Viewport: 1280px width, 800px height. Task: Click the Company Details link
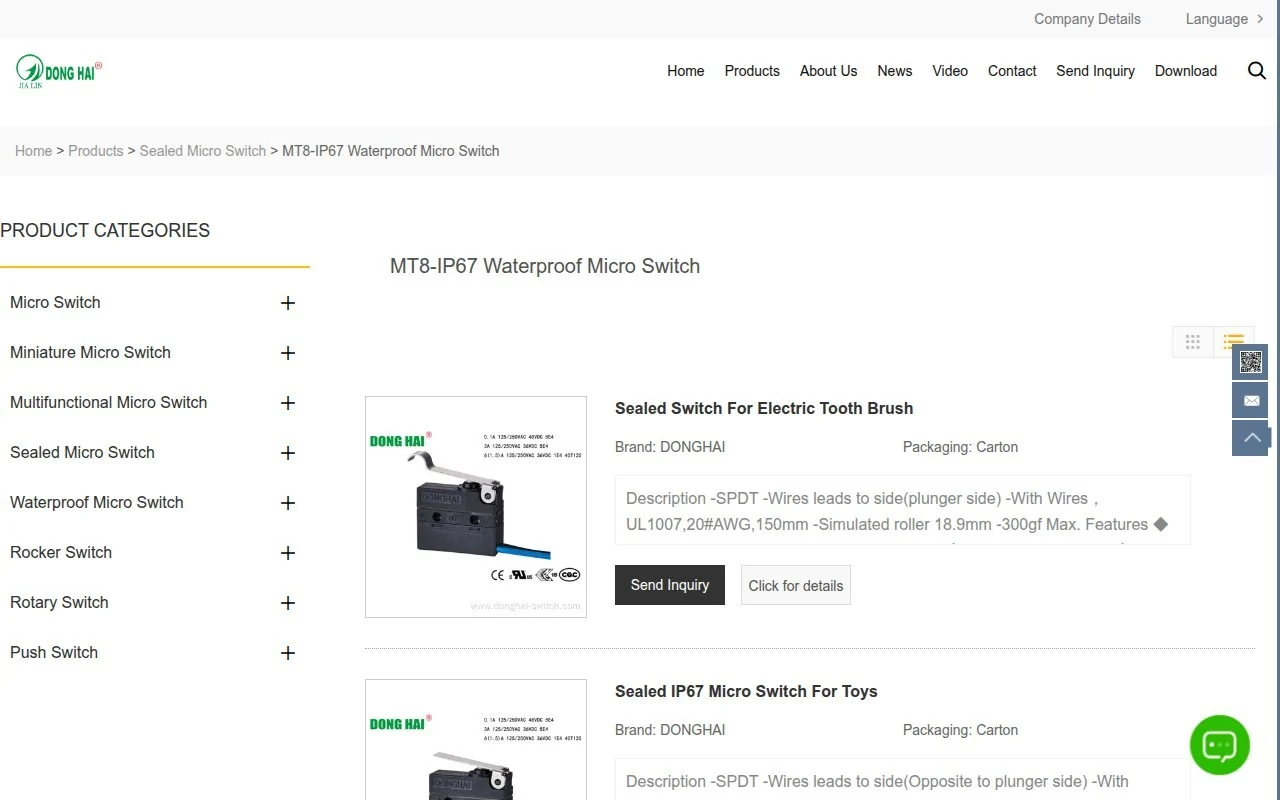(1087, 19)
